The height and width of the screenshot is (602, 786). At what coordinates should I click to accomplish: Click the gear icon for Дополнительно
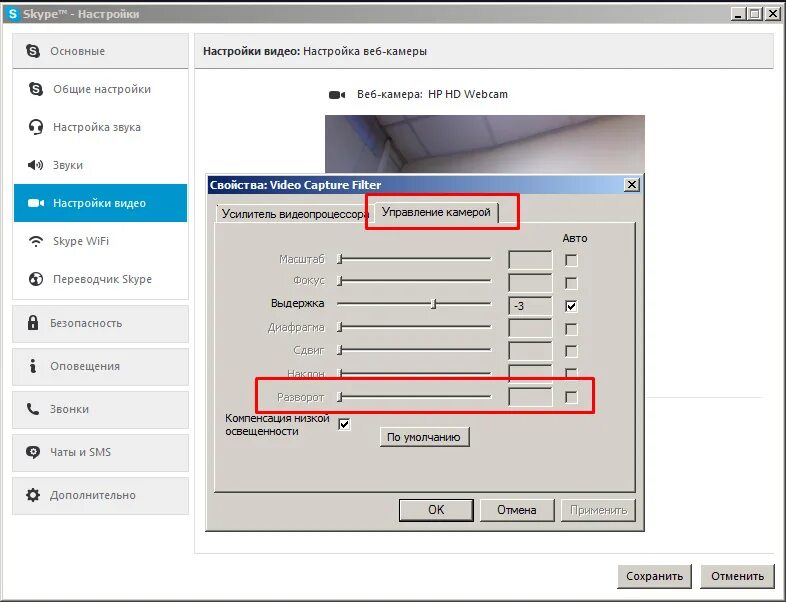[x=33, y=495]
